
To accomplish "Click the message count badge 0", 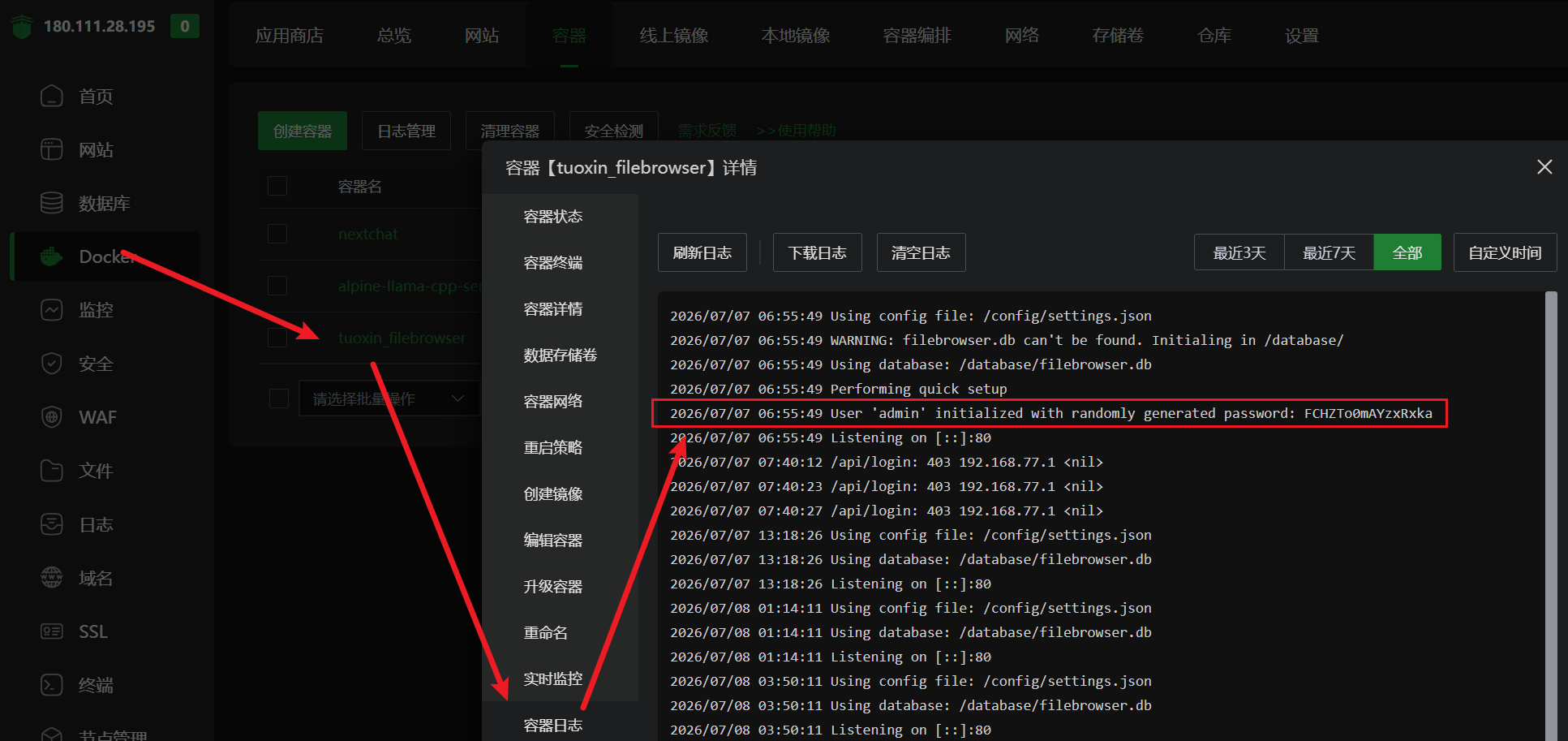I will click(x=185, y=26).
